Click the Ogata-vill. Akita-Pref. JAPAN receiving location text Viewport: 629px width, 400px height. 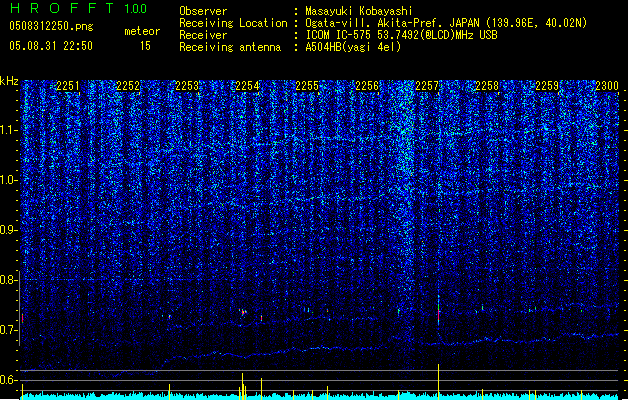click(446, 23)
